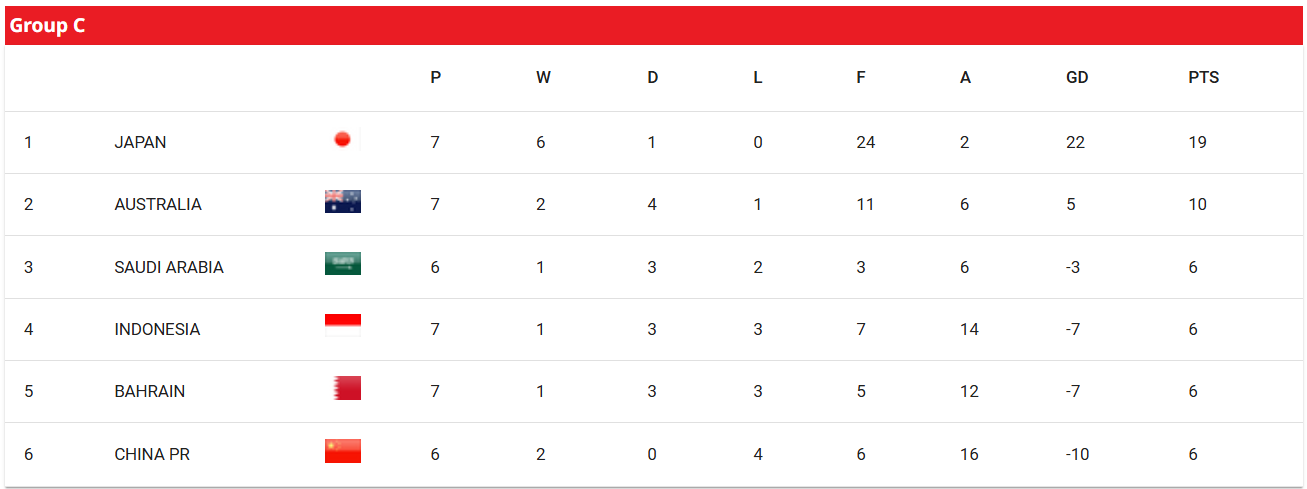
Task: Click the W column header
Action: coord(543,77)
